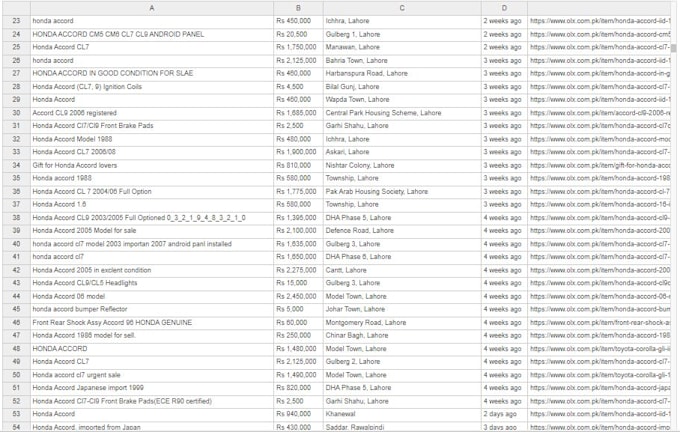The height and width of the screenshot is (432, 680).
Task: Open the OLX link in row 51
Action: point(599,388)
